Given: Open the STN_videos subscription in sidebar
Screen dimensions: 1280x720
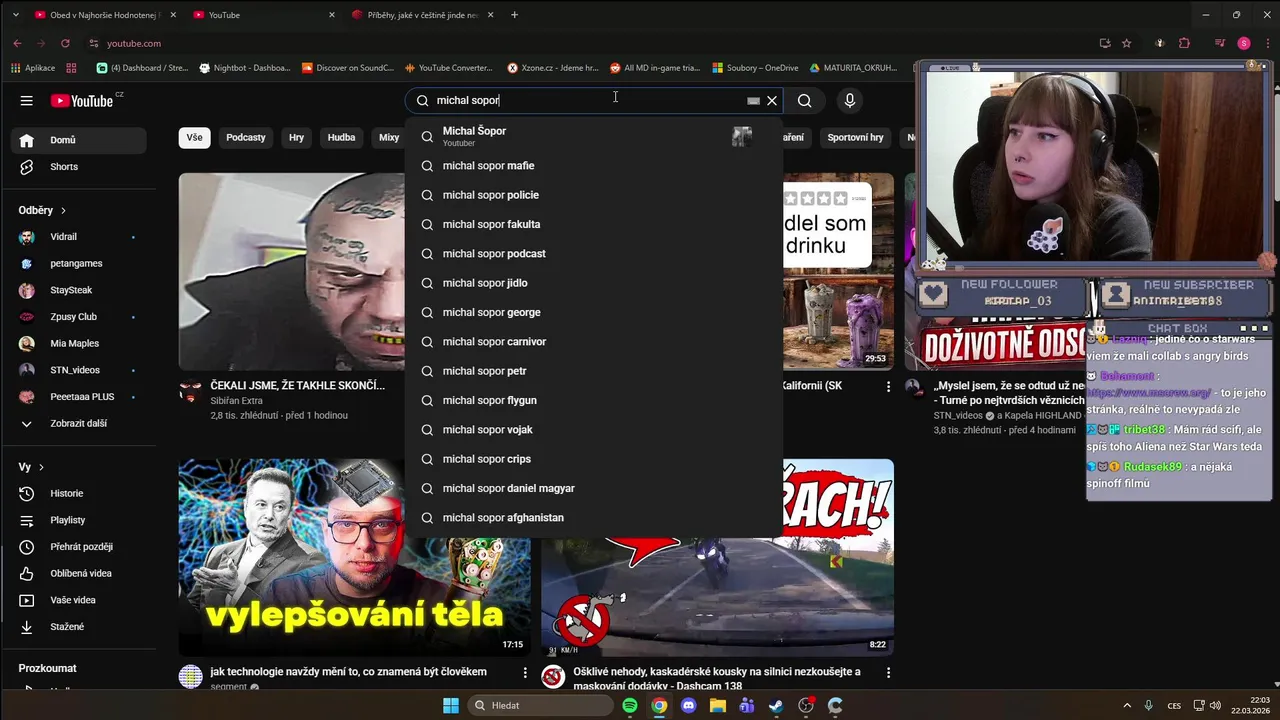Looking at the screenshot, I should coord(78,370).
